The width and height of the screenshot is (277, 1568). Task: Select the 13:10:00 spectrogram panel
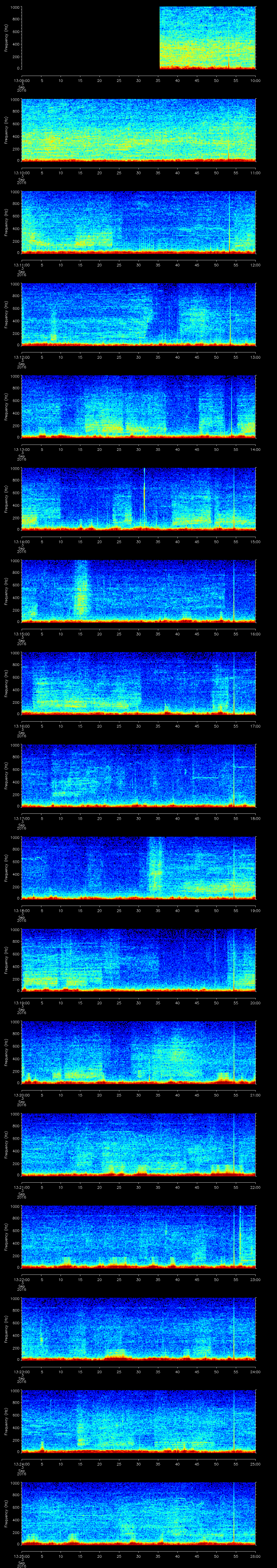pos(138,130)
